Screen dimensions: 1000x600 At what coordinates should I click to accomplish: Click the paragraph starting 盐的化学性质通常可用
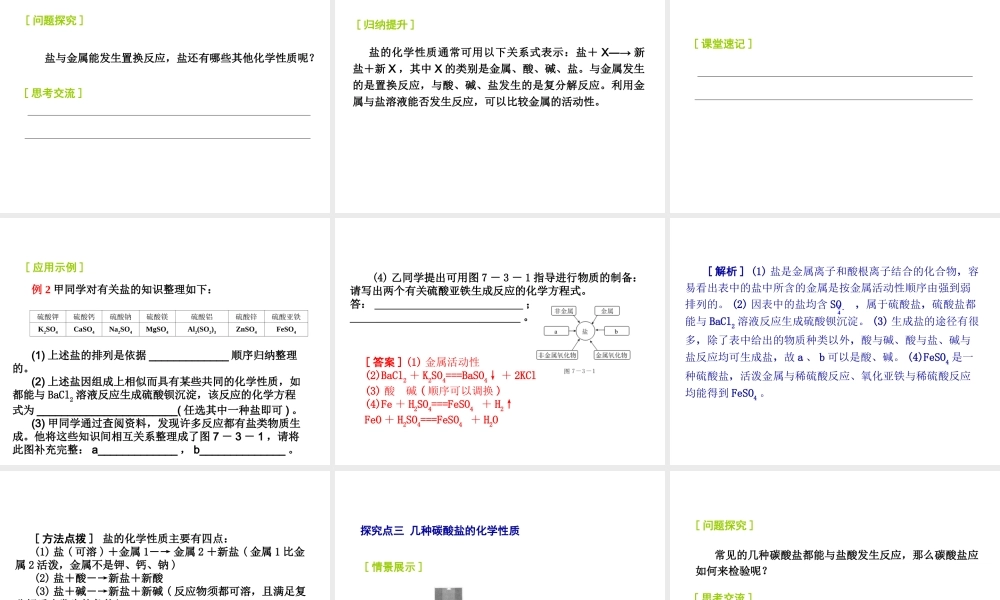(499, 77)
